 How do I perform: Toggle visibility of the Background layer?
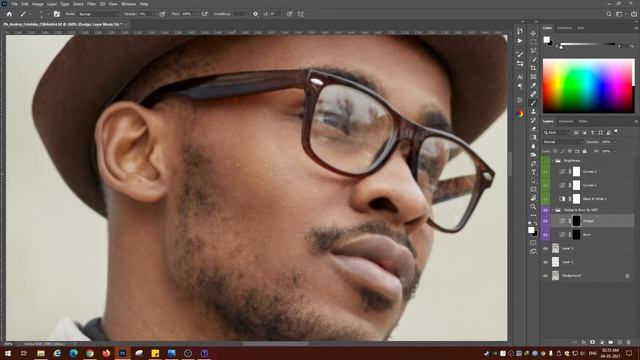pyautogui.click(x=545, y=276)
